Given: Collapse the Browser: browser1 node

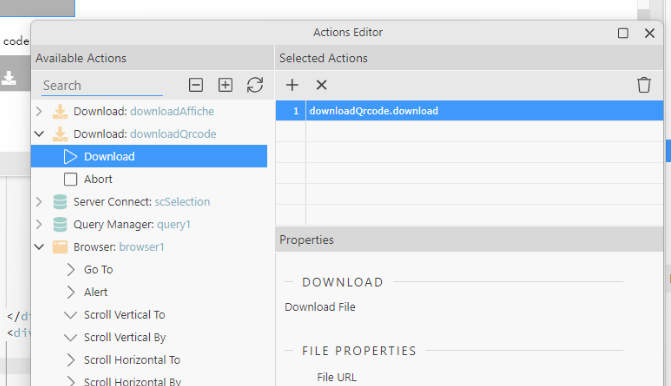Looking at the screenshot, I should pyautogui.click(x=39, y=247).
